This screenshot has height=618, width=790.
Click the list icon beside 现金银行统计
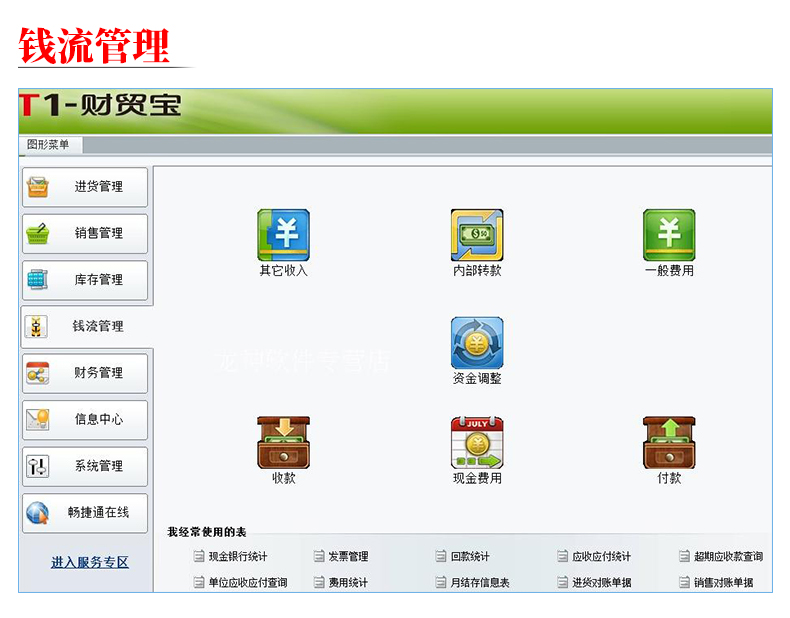coord(199,556)
